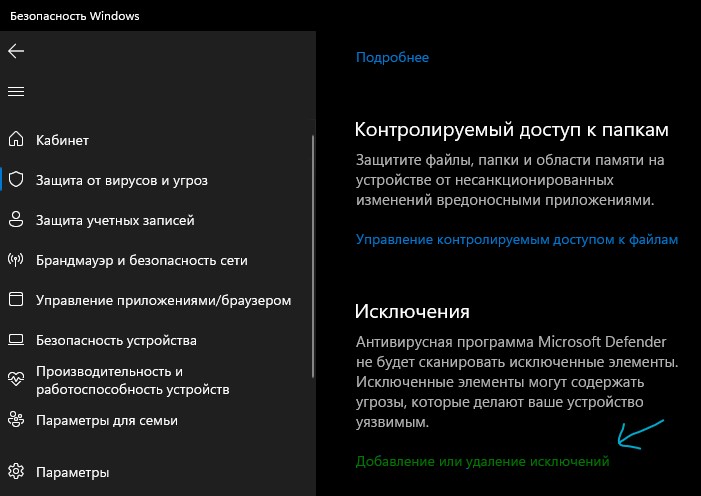Screen dimensions: 701x496
Task: Go back with the arrow icon
Action: (x=16, y=51)
